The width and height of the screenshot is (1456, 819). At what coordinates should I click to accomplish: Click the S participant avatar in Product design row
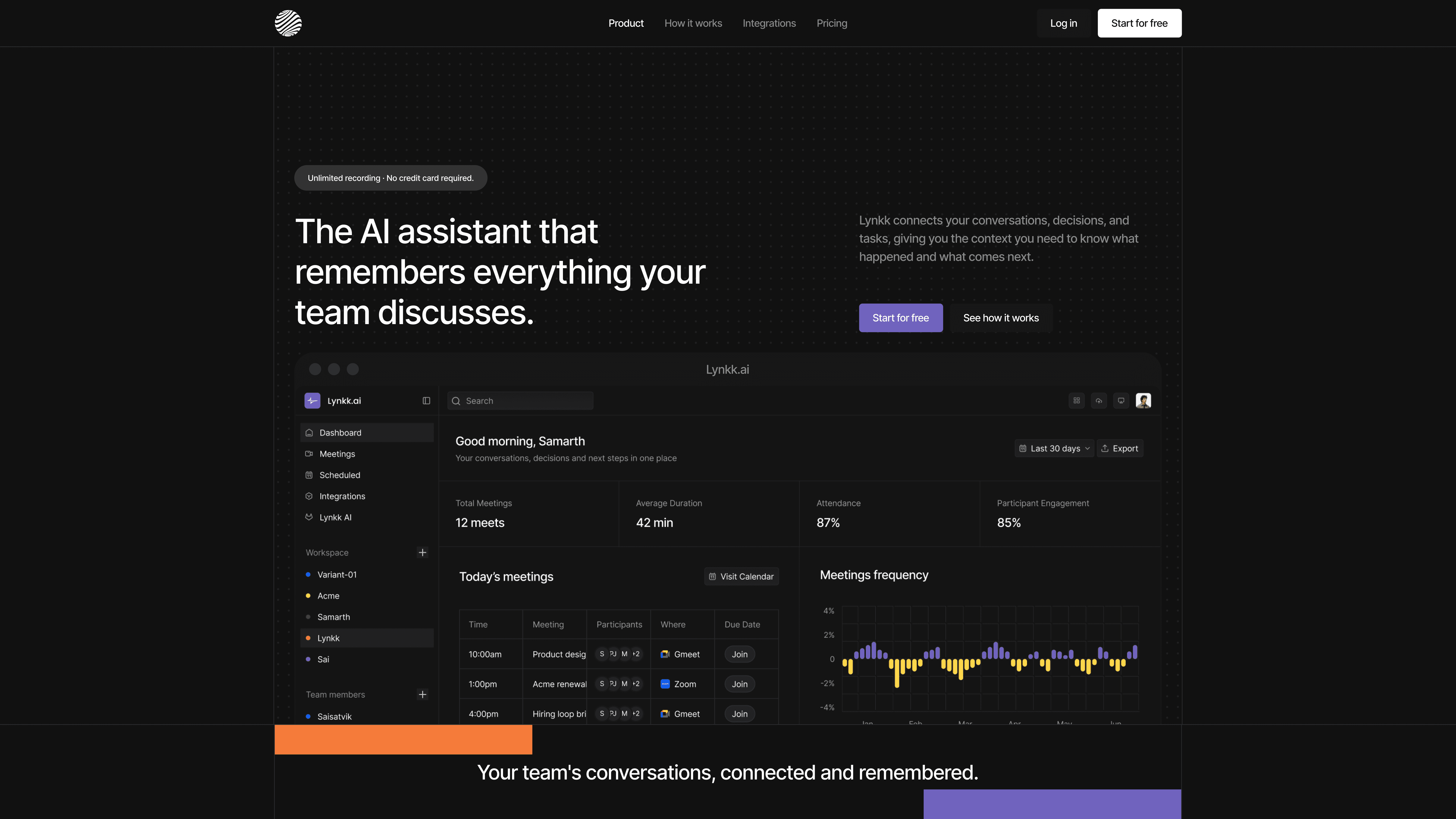(x=602, y=654)
